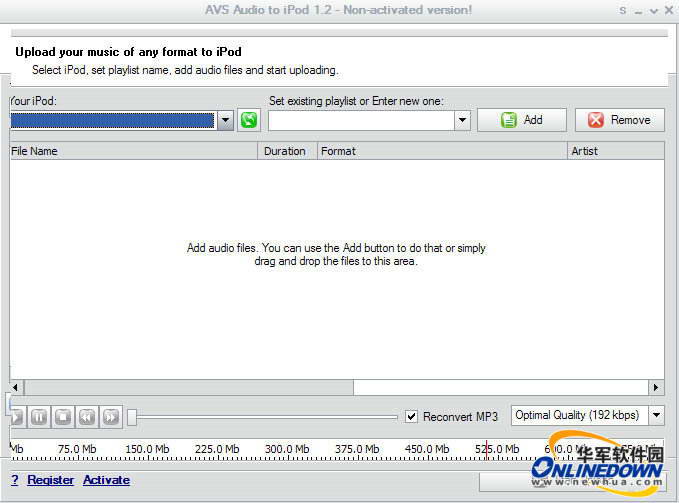The height and width of the screenshot is (503, 679).
Task: Click the horizontal scrollbar thumb
Action: (x=189, y=387)
